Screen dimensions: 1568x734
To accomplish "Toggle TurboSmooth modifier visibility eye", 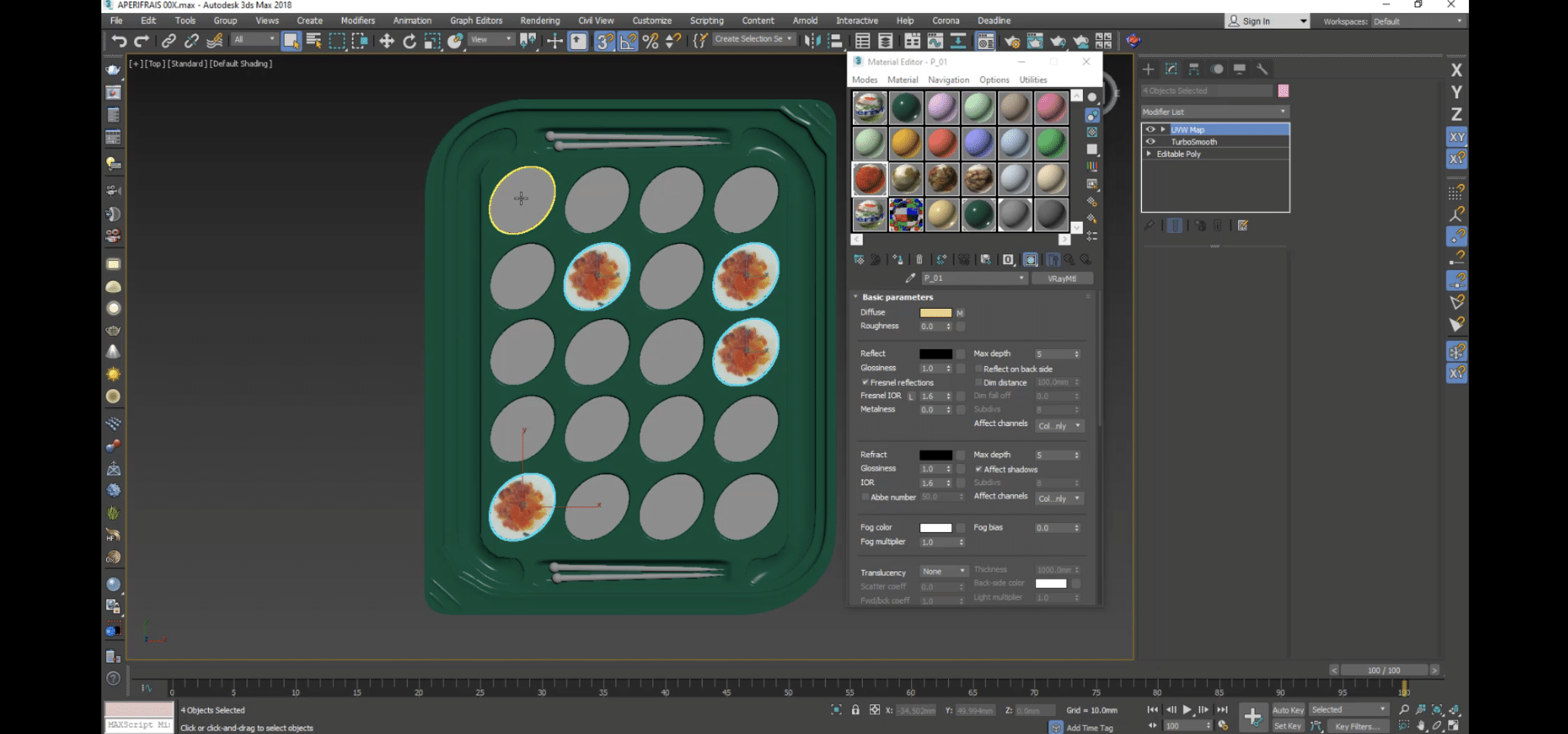I will [x=1150, y=142].
